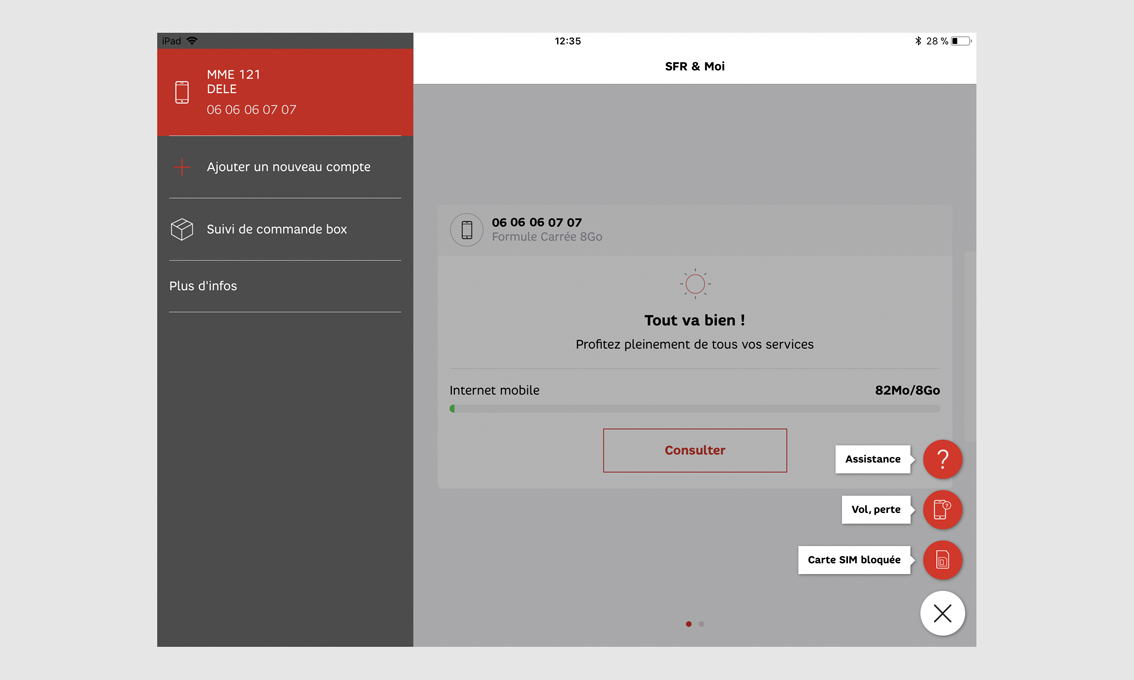1134x680 pixels.
Task: Click the Vol, perte label
Action: [x=876, y=510]
